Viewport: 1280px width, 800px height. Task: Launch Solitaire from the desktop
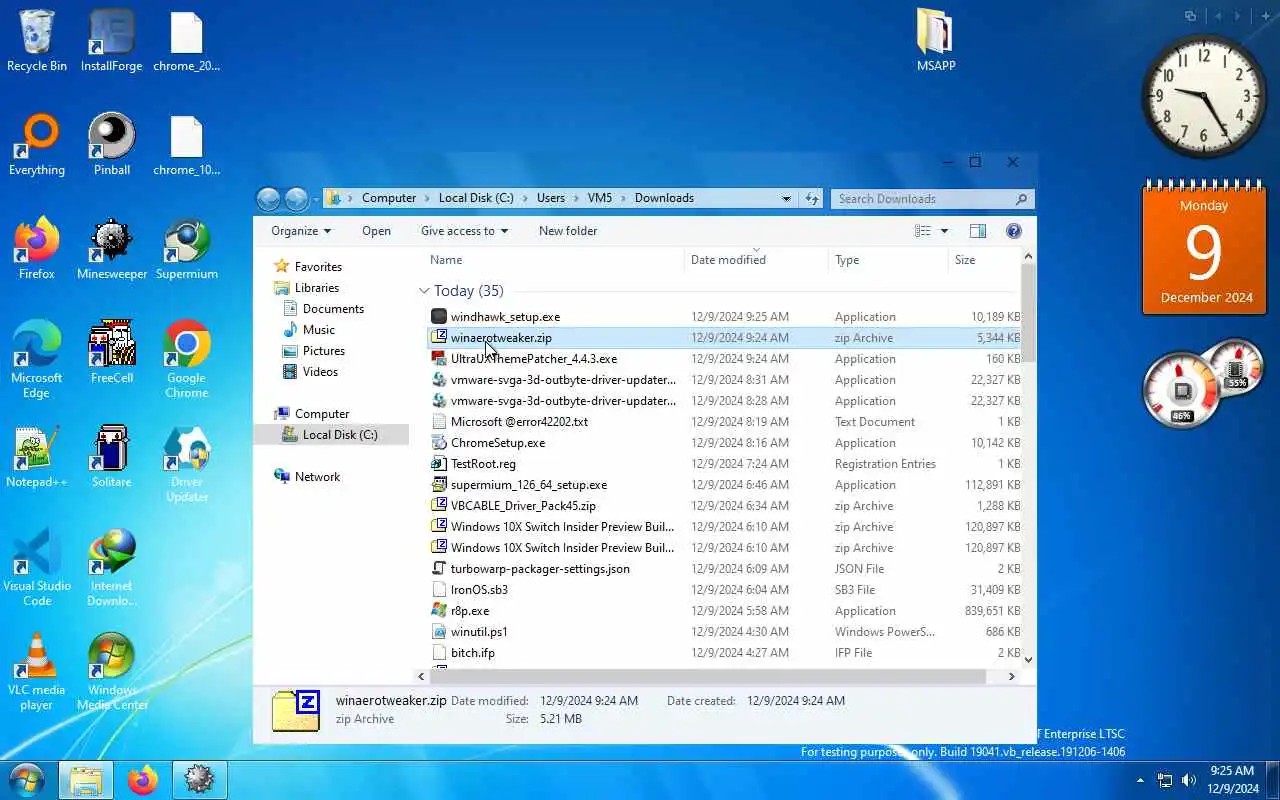112,456
